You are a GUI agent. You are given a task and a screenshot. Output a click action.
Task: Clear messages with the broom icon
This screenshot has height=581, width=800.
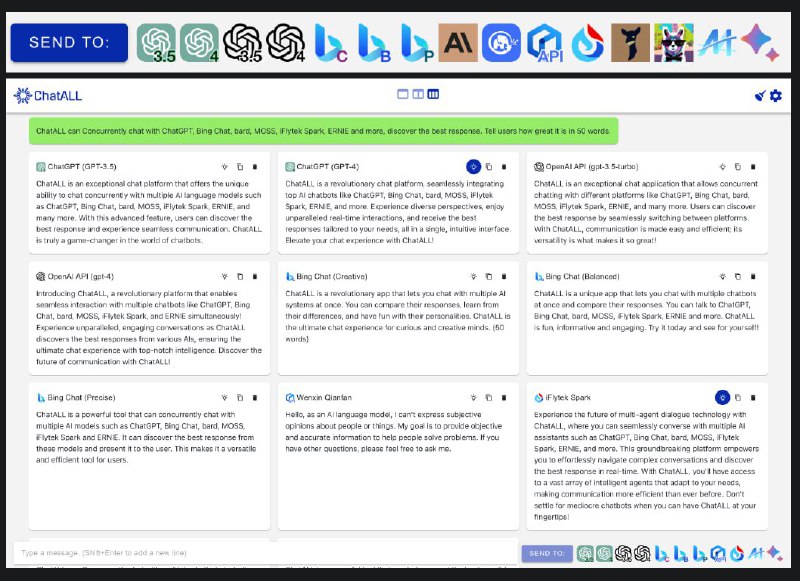[760, 95]
